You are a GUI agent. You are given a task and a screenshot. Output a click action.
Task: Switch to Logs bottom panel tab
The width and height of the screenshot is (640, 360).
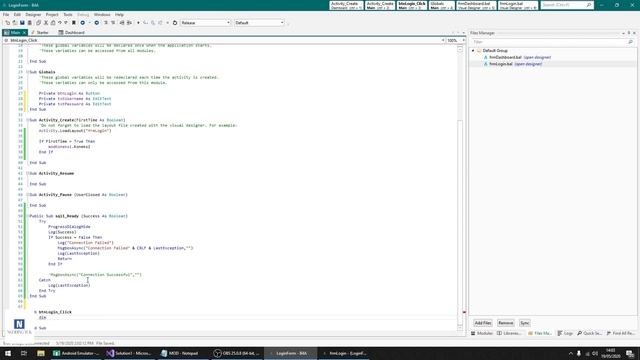(565, 333)
